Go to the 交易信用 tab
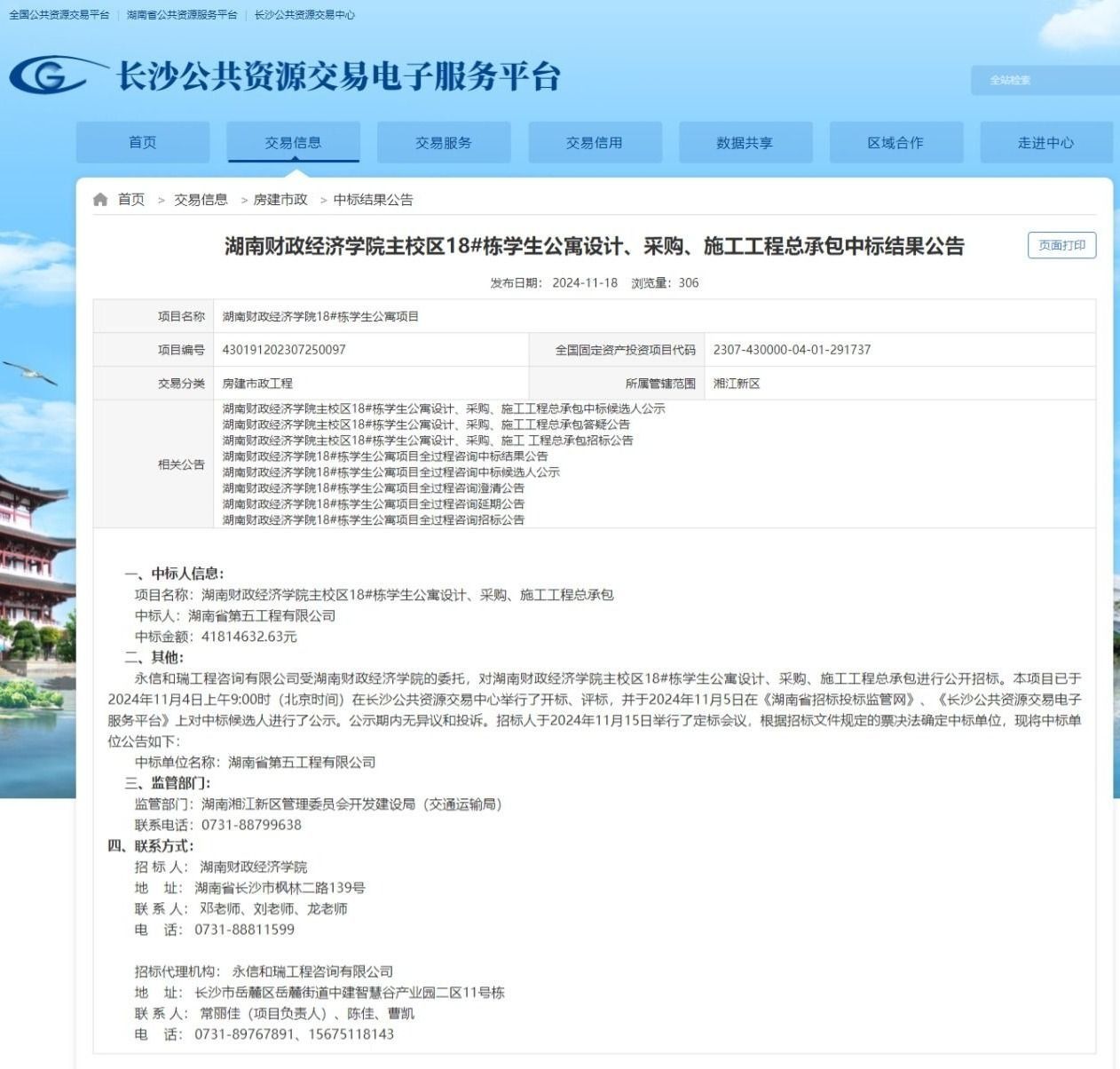The image size is (1120, 1069). click(595, 143)
